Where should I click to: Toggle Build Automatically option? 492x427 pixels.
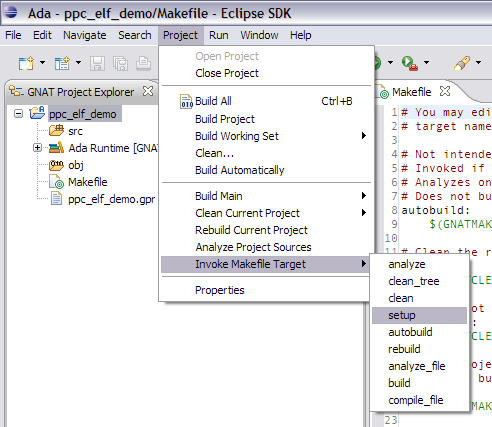(266, 170)
